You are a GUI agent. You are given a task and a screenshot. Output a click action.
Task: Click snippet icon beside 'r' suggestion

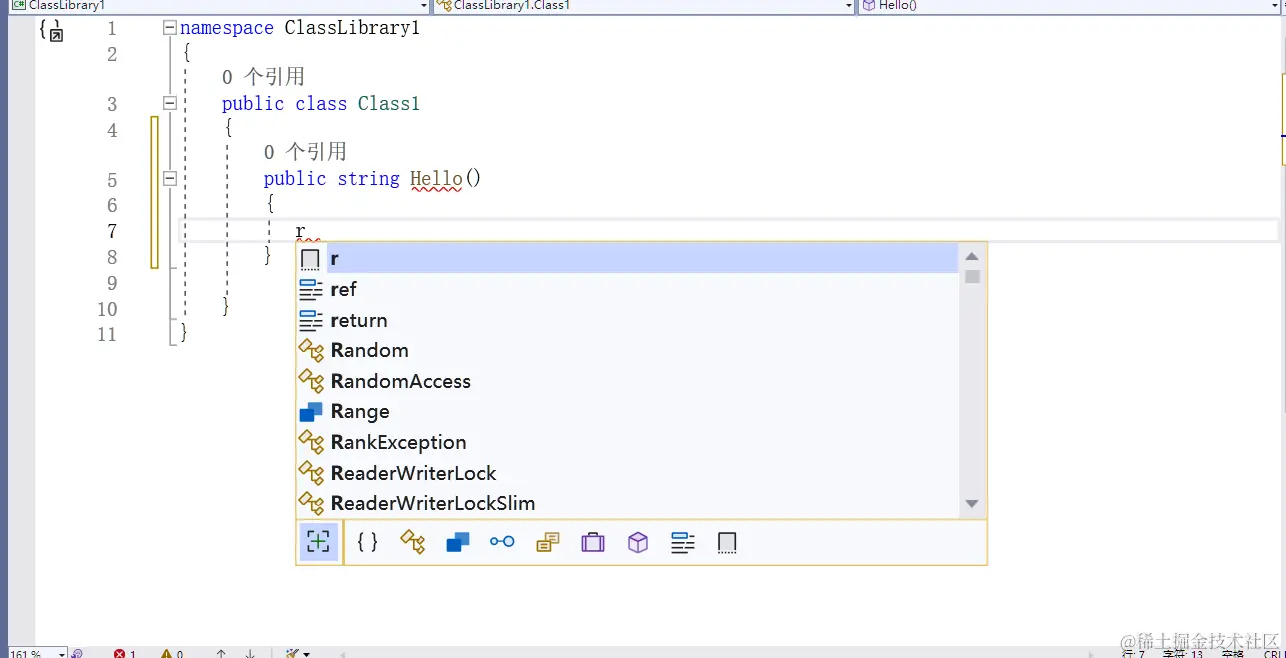311,259
